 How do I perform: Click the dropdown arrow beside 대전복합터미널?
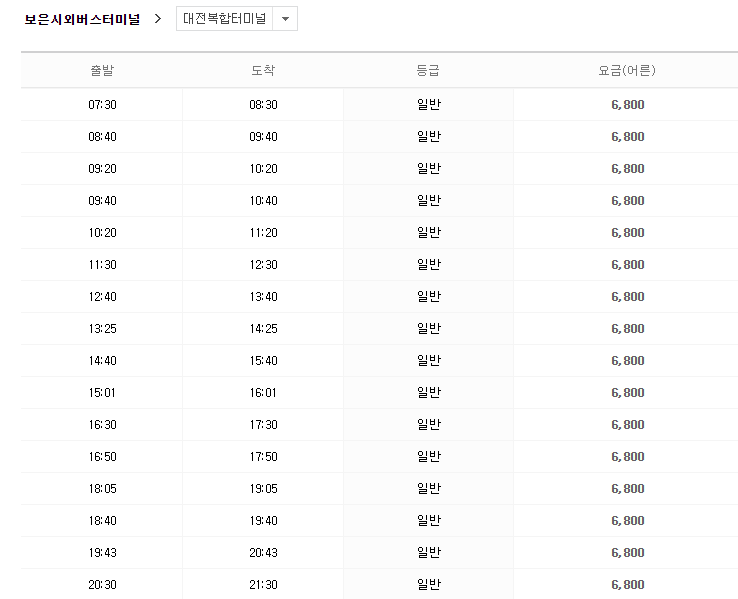coord(285,19)
